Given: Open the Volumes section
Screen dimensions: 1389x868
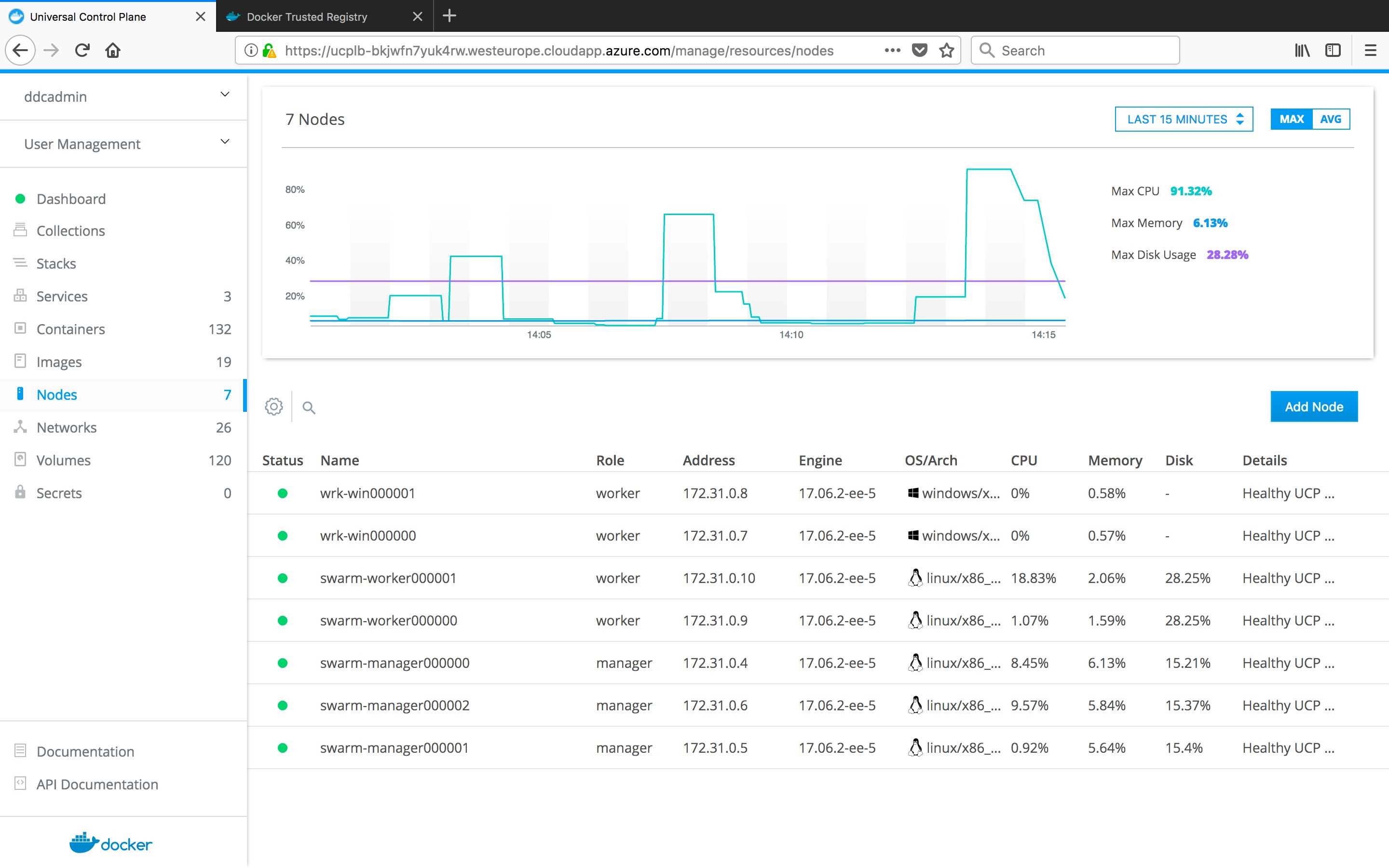Looking at the screenshot, I should (63, 460).
